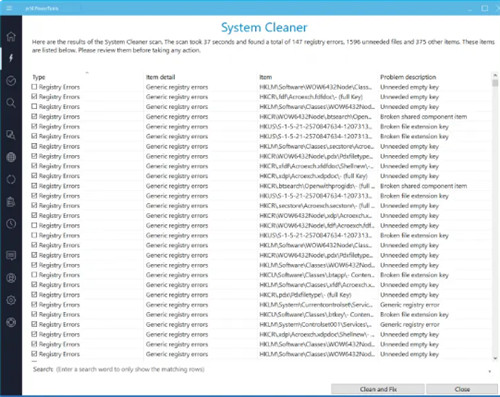Open the lifebuoy help sidebar icon

coord(11,323)
